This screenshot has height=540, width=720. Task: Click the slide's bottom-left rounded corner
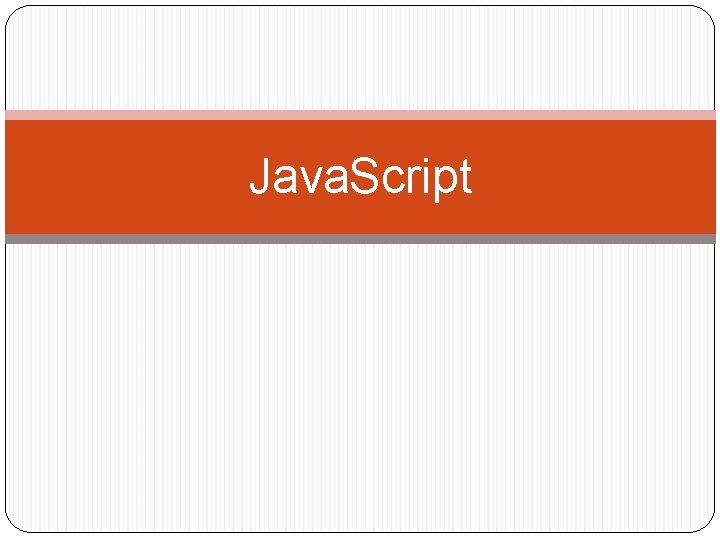click(x=14, y=524)
